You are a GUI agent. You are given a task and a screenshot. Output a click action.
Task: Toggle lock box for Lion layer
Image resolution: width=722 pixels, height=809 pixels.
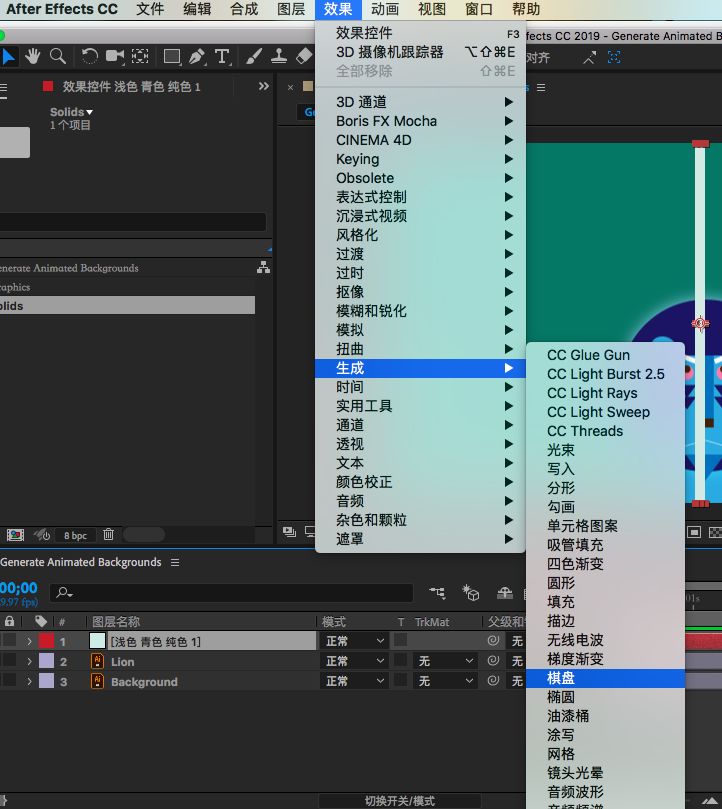10,661
